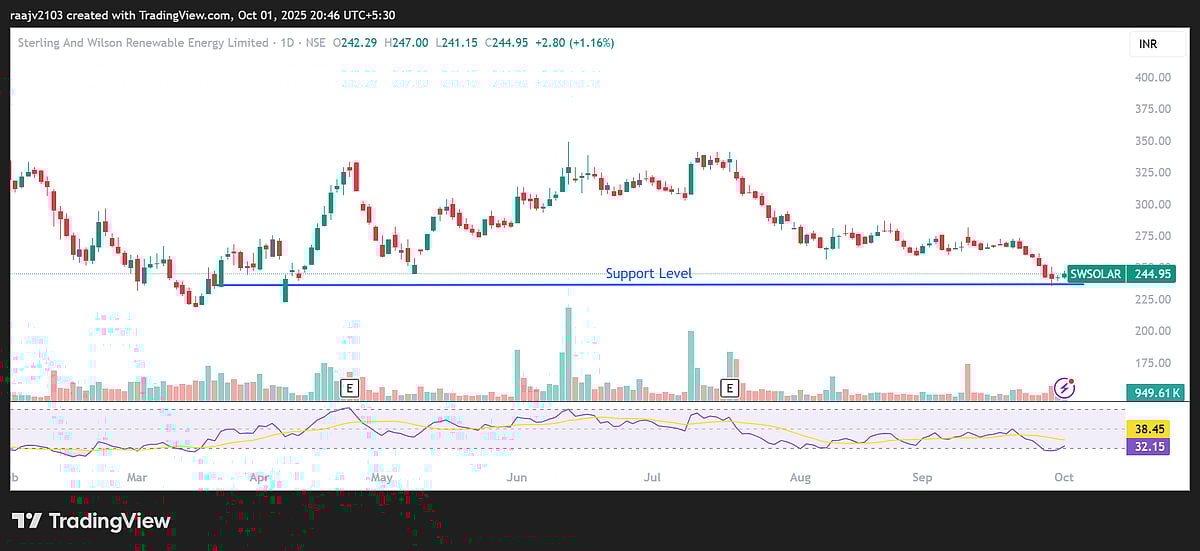Open the INR currency selector
The height and width of the screenshot is (551, 1200).
pos(1147,45)
